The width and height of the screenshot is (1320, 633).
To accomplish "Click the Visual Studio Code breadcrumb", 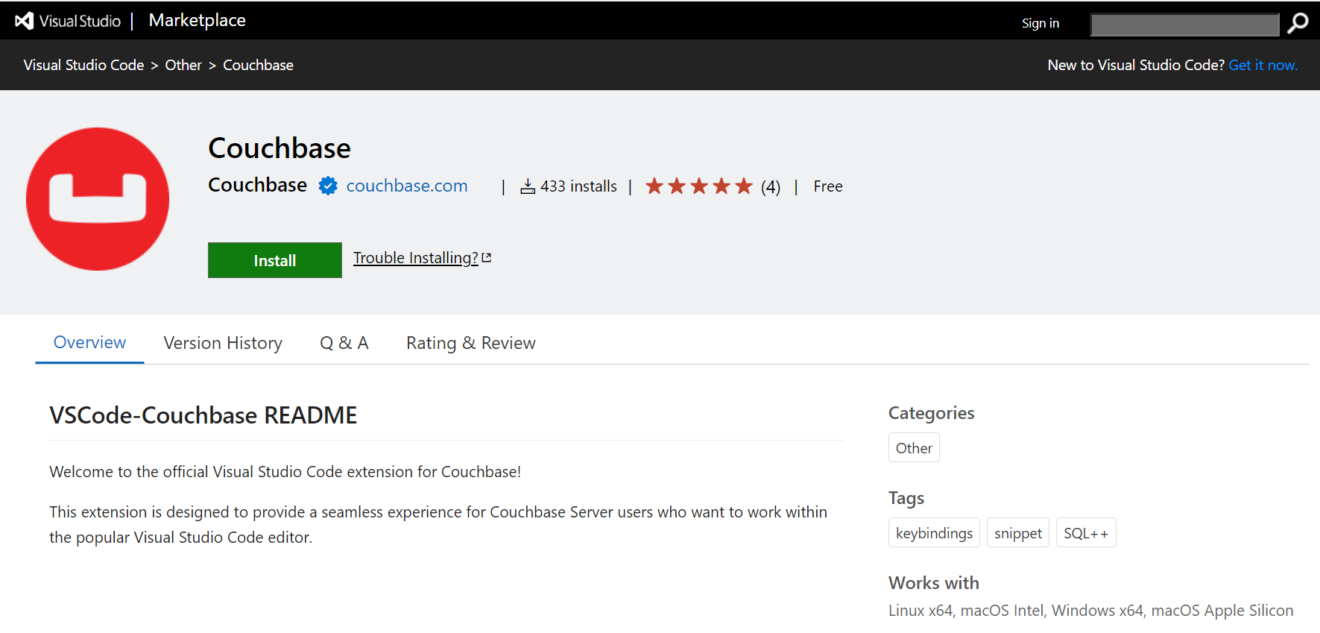I will [x=83, y=64].
